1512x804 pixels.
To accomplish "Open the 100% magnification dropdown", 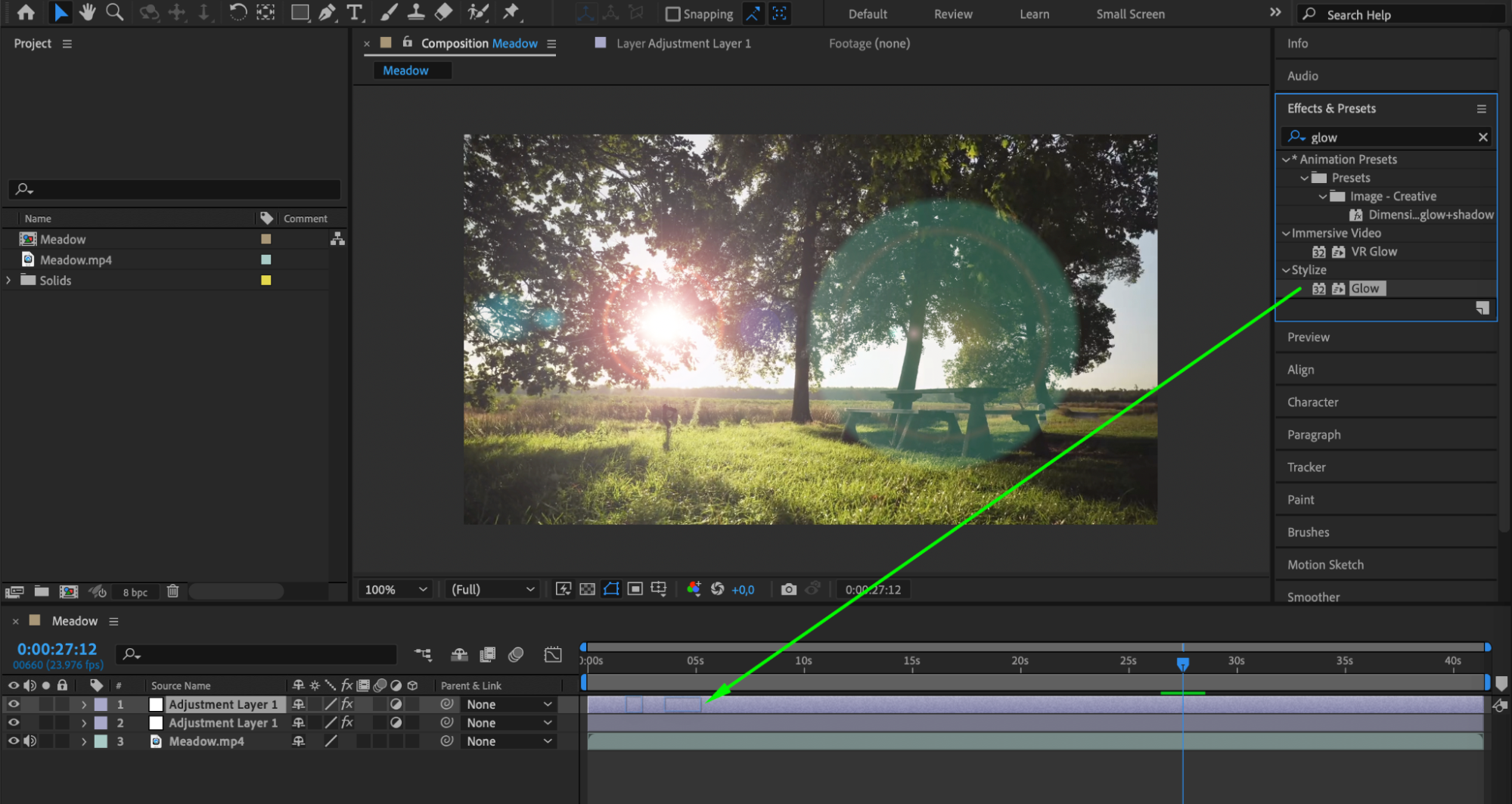I will click(x=396, y=589).
